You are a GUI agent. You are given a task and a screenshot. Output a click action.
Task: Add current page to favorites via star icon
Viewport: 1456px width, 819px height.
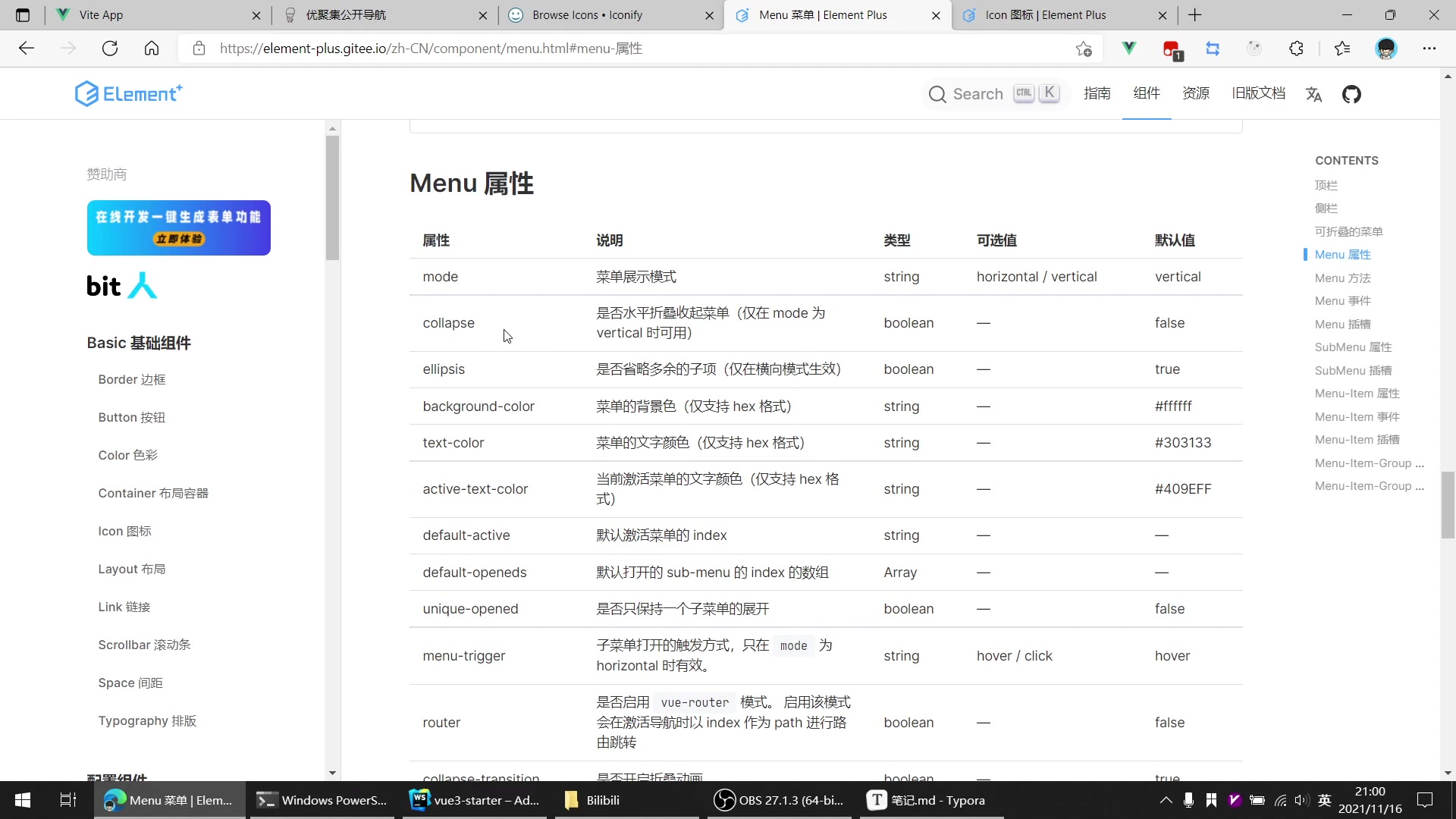point(1082,48)
